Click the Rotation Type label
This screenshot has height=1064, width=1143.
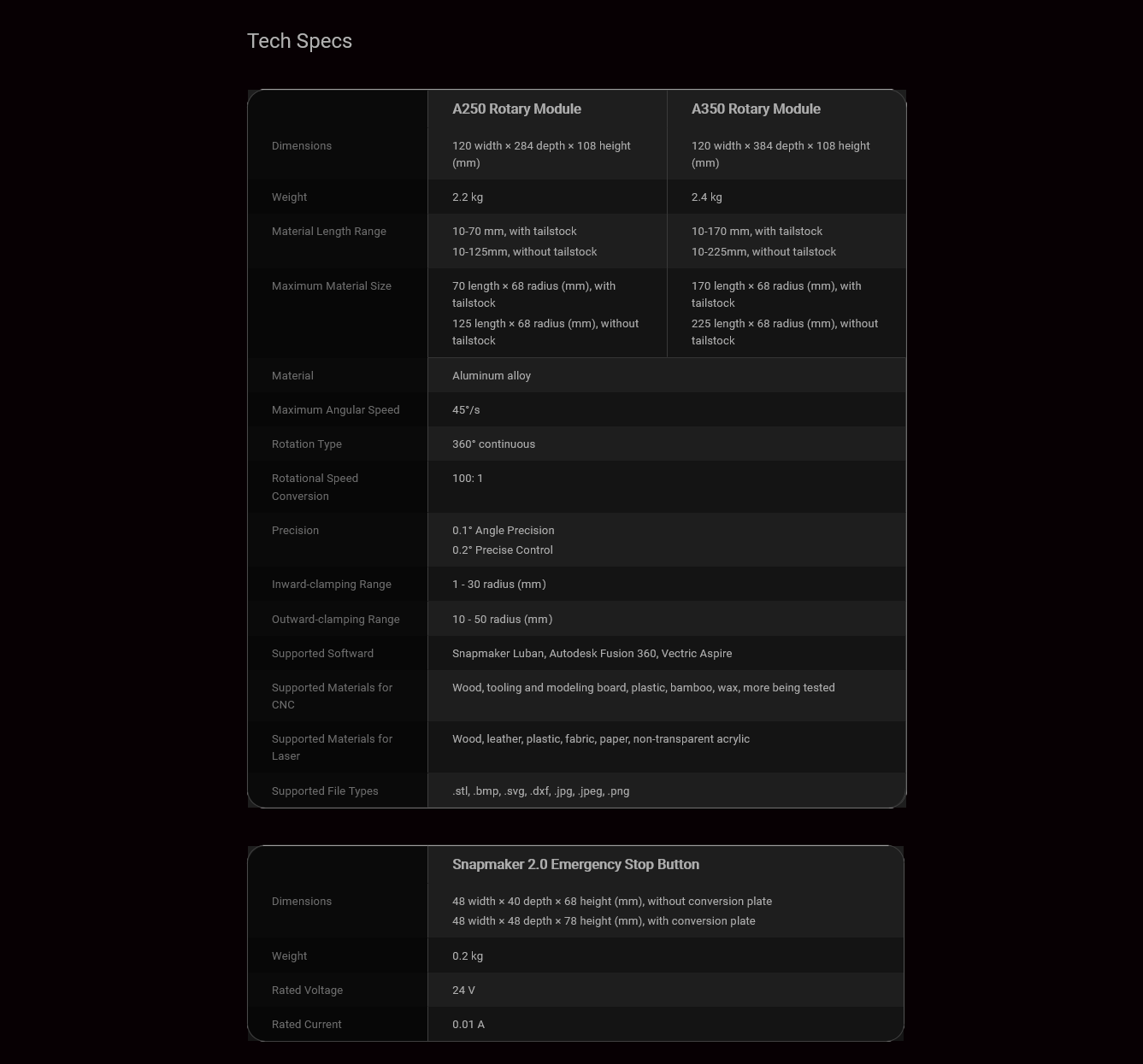click(x=307, y=444)
